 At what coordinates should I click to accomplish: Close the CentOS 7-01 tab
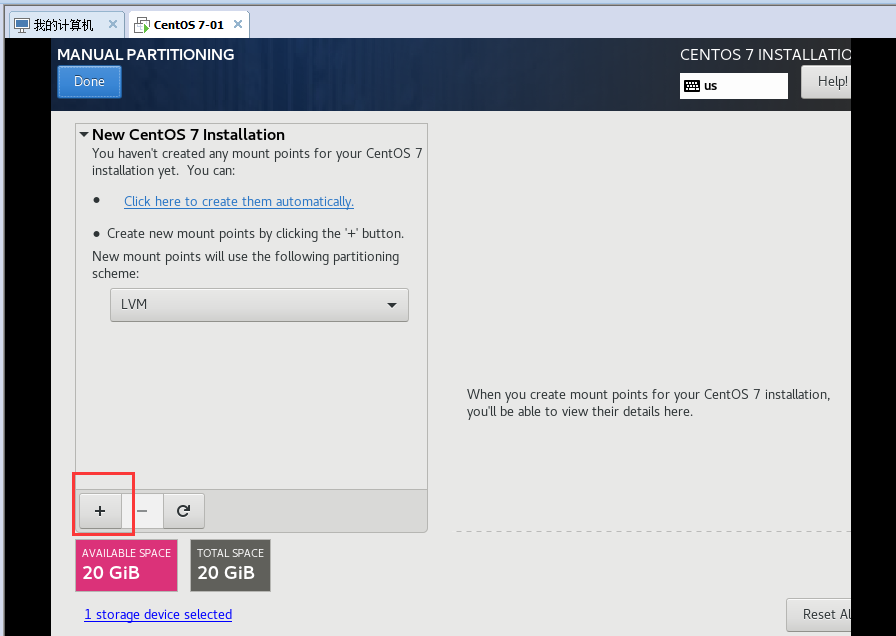[x=238, y=24]
